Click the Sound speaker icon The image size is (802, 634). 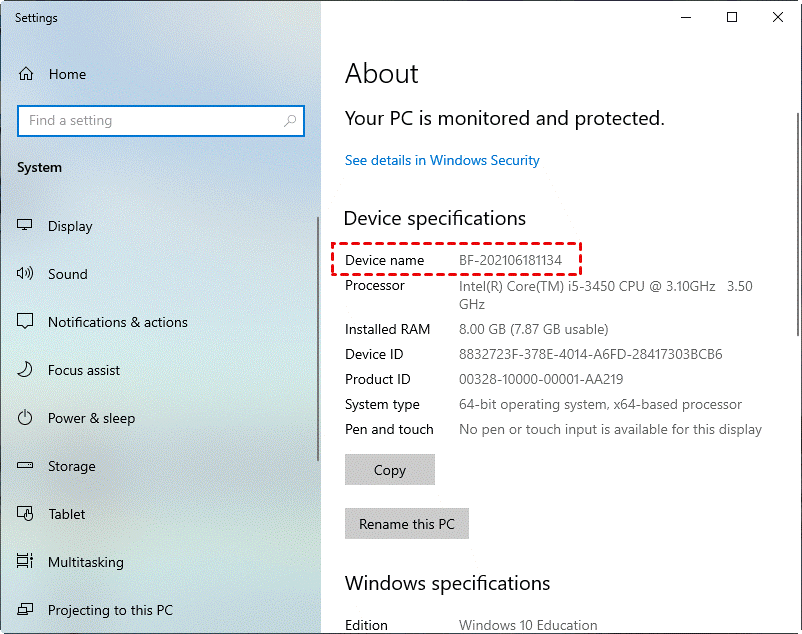pos(26,274)
